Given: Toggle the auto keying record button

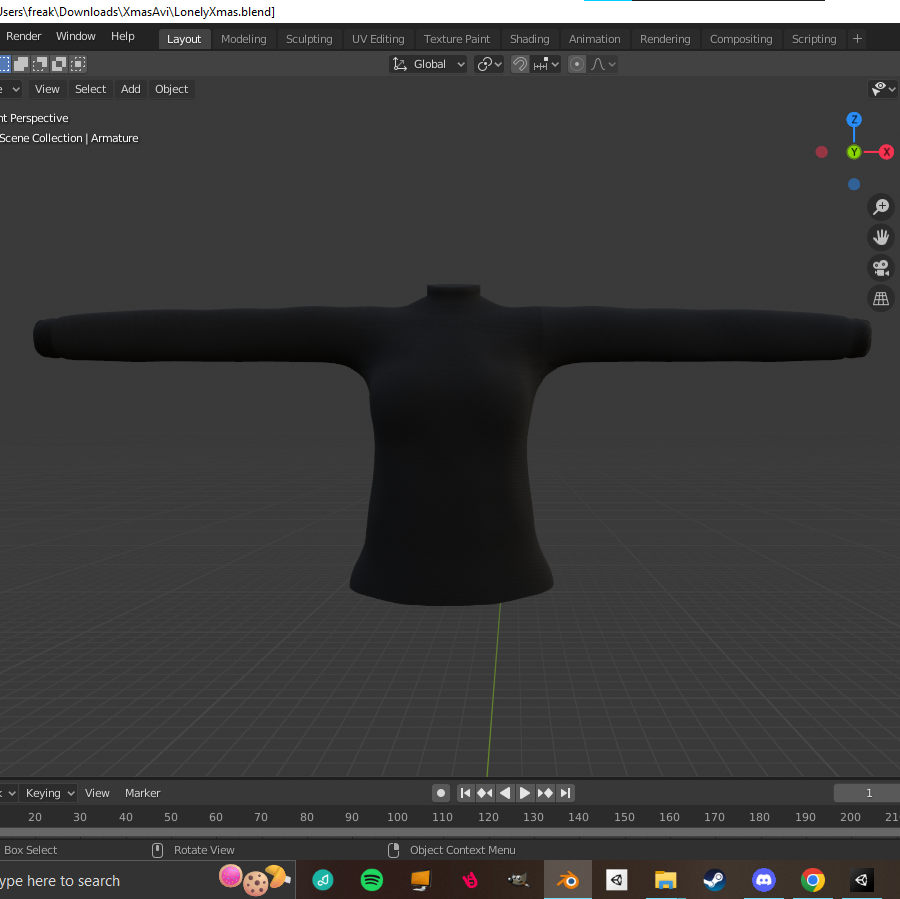Looking at the screenshot, I should (441, 793).
